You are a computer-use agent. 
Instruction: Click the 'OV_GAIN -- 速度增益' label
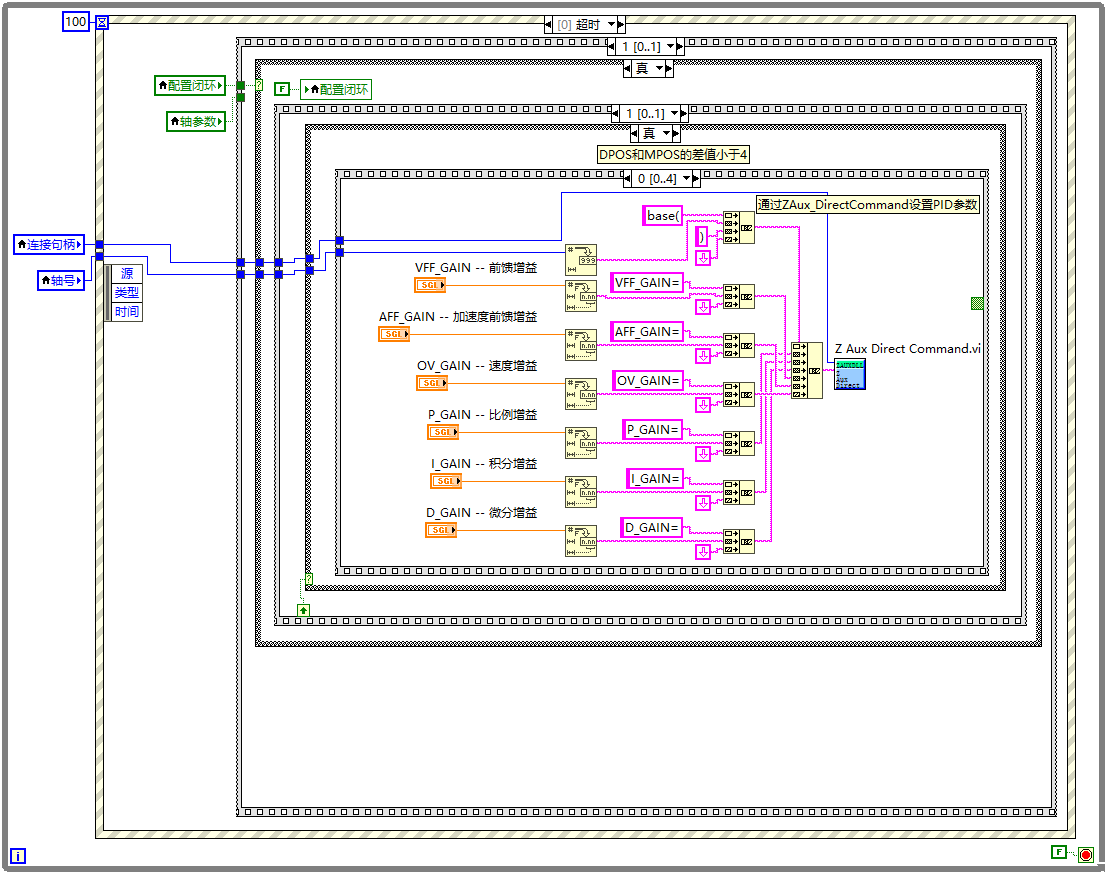(x=476, y=365)
